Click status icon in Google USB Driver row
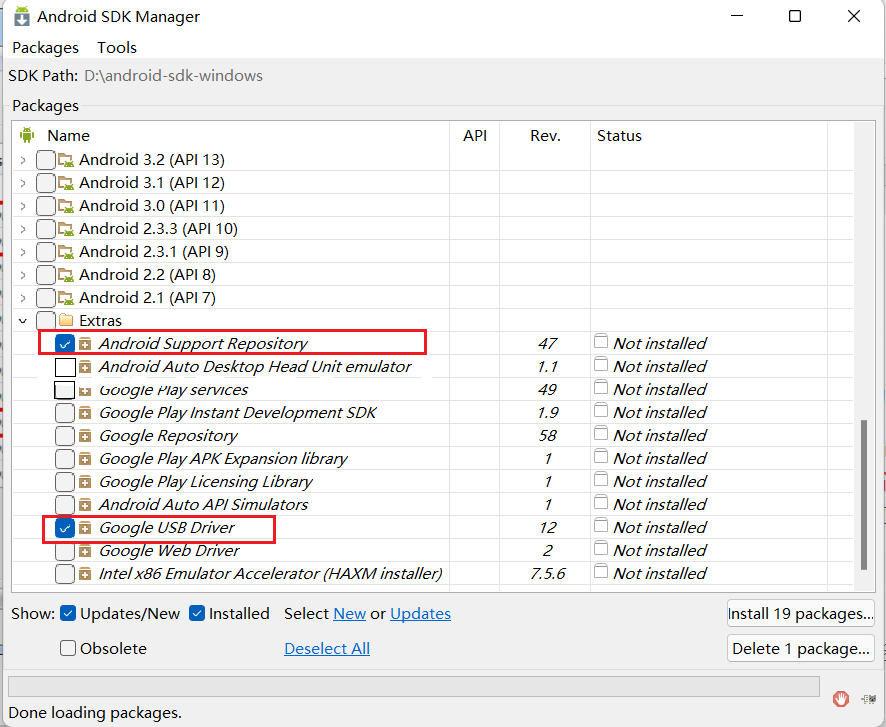Image resolution: width=886 pixels, height=727 pixels. coord(601,525)
